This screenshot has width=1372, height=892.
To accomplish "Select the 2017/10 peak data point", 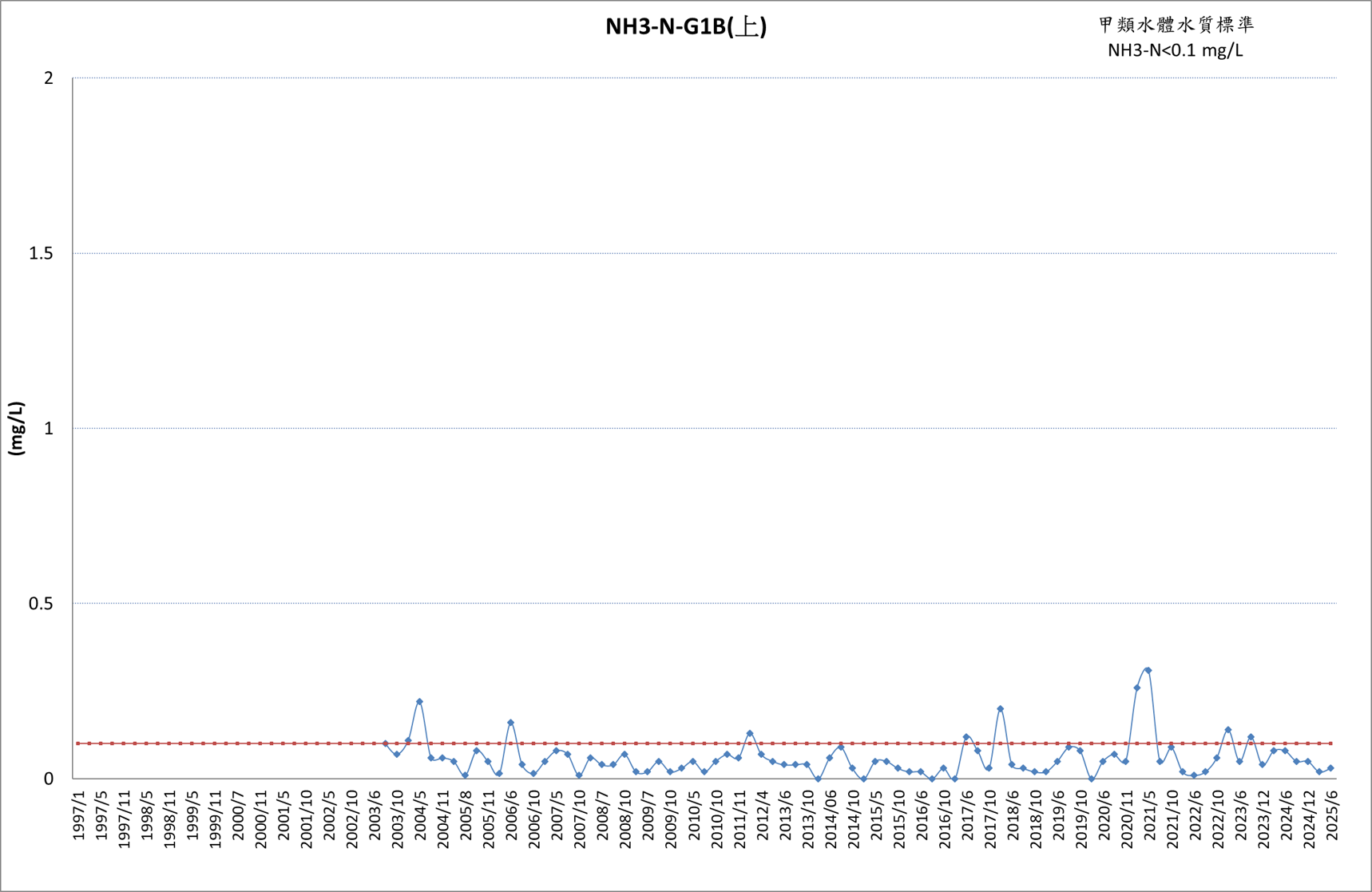I will [x=1000, y=708].
